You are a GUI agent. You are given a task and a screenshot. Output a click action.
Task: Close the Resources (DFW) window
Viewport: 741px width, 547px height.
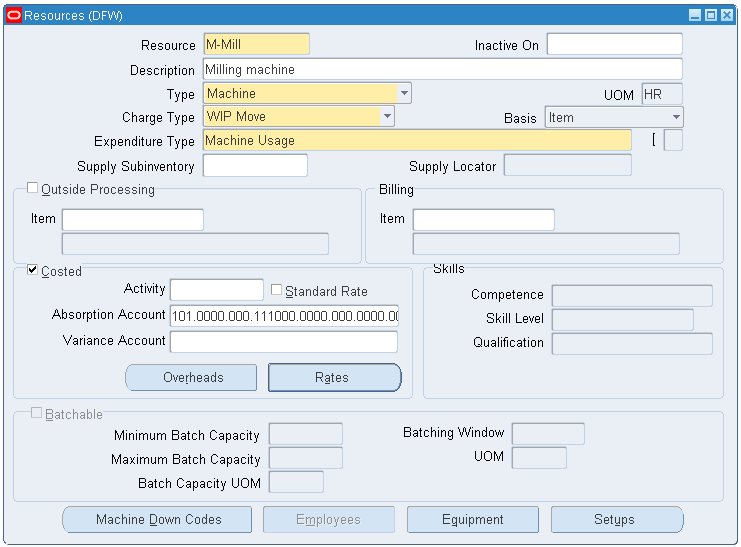(x=727, y=16)
